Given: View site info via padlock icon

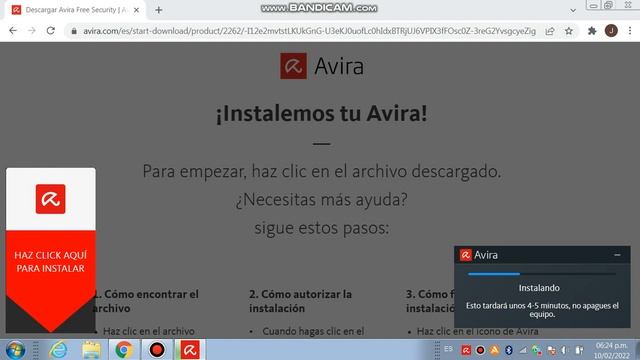Looking at the screenshot, I should [x=74, y=31].
